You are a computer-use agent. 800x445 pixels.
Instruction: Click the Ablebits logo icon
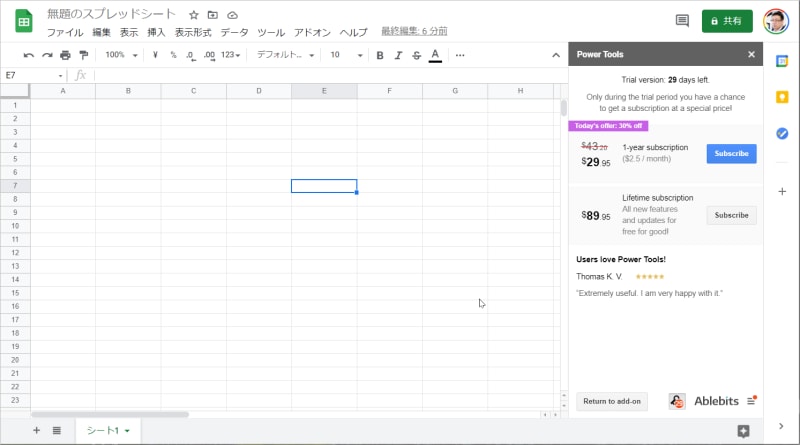pos(677,401)
